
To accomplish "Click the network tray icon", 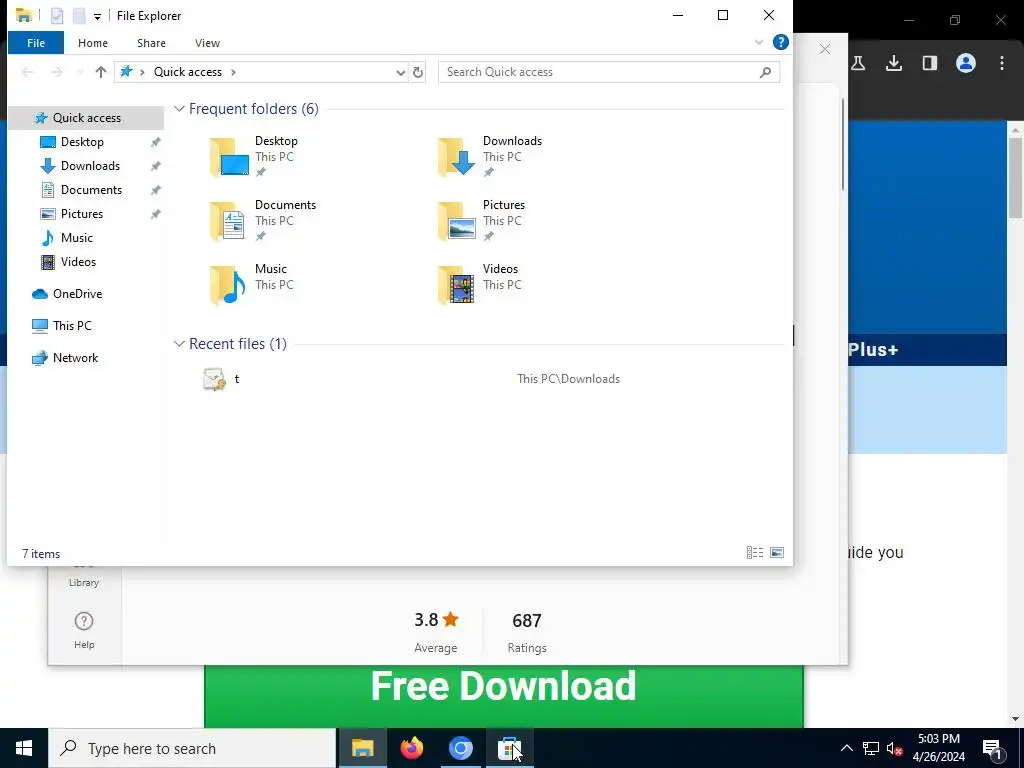I will click(x=871, y=748).
